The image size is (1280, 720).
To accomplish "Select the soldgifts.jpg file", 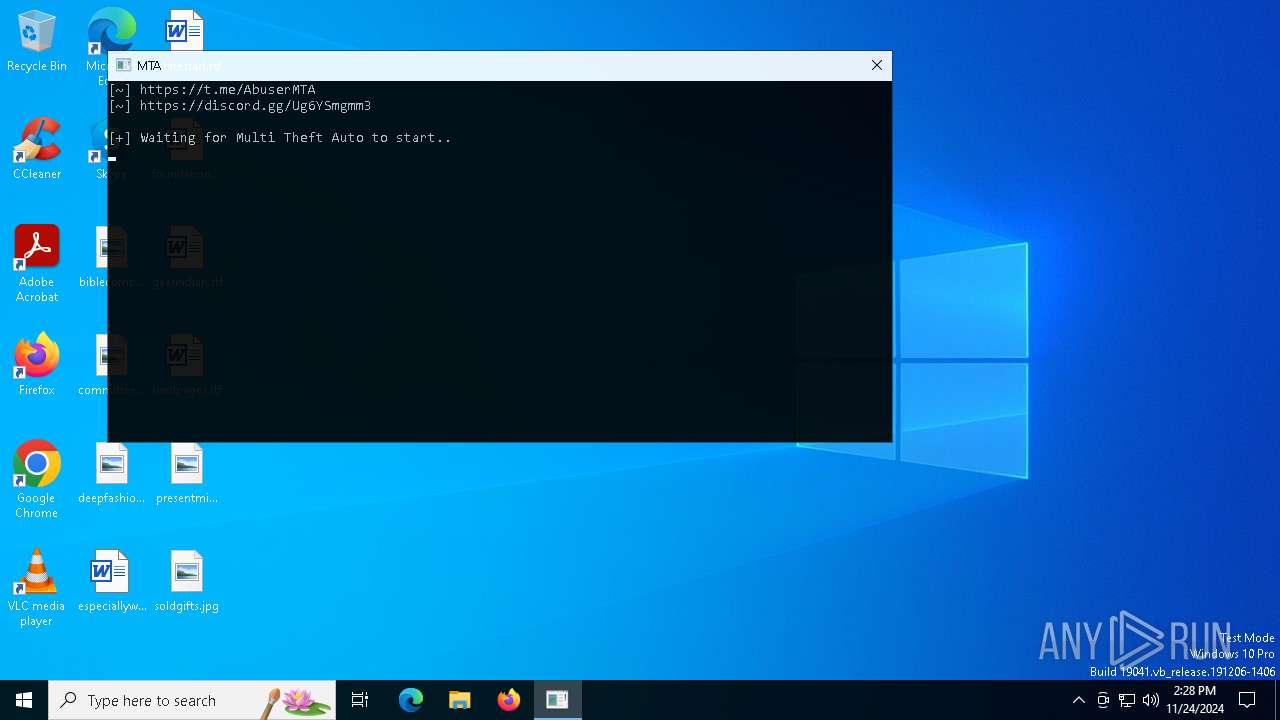I will point(186,582).
